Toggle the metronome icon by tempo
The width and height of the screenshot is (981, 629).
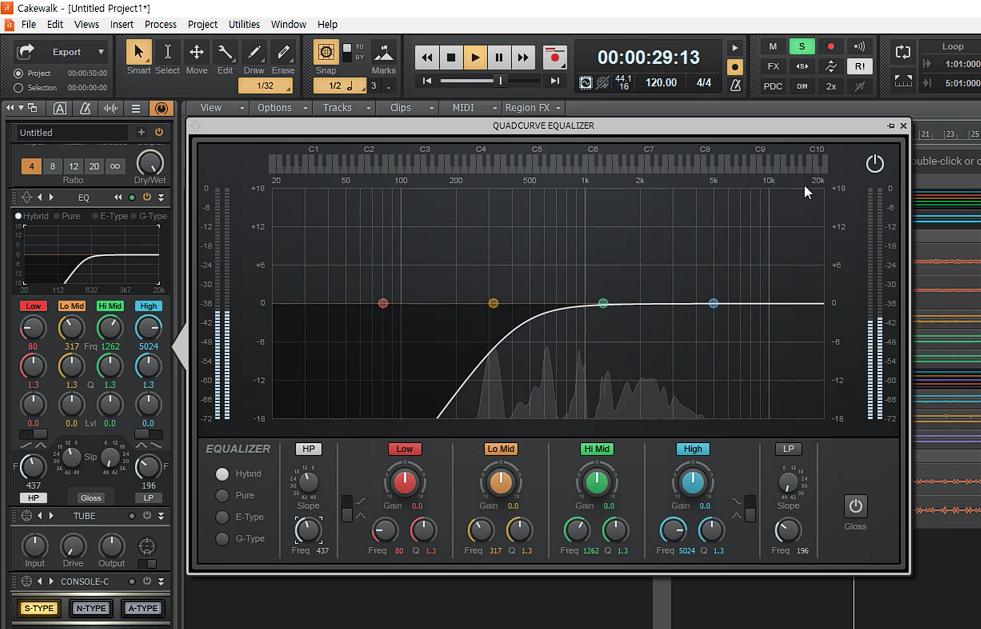736,85
